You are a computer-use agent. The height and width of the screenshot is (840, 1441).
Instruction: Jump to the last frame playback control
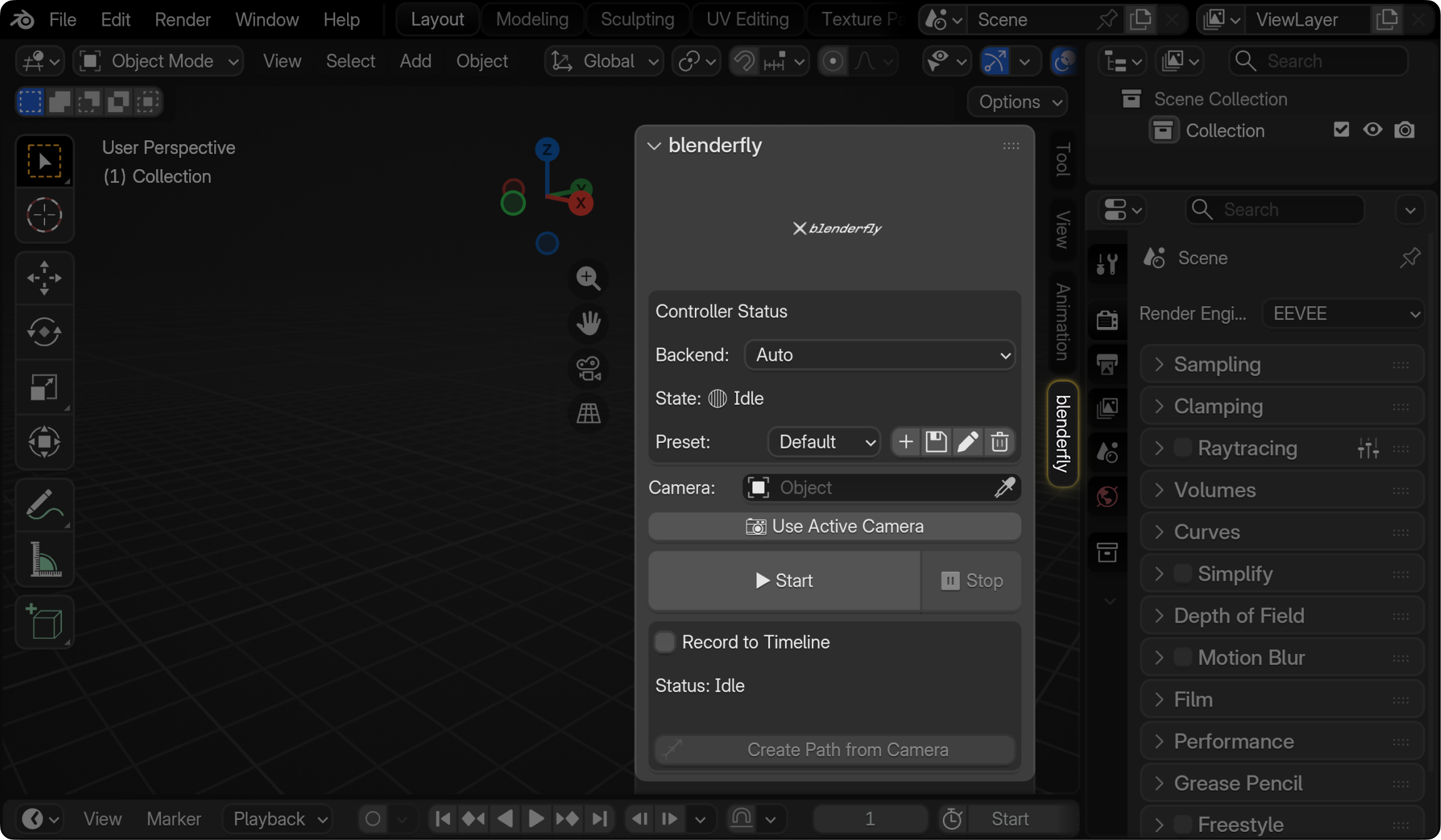pos(599,818)
